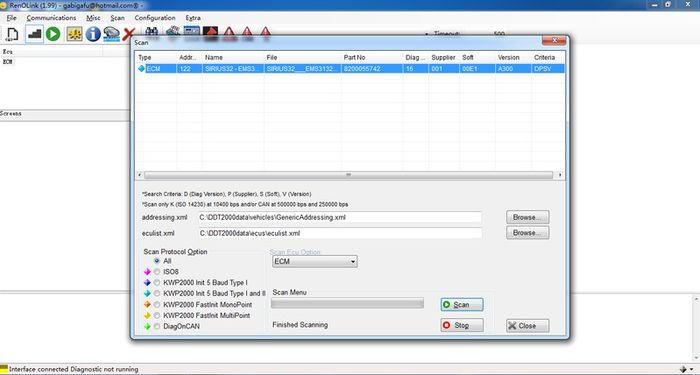Open the Scan Ecu Option ECM dropdown
Viewport: 700px width, 375px height.
(x=315, y=262)
